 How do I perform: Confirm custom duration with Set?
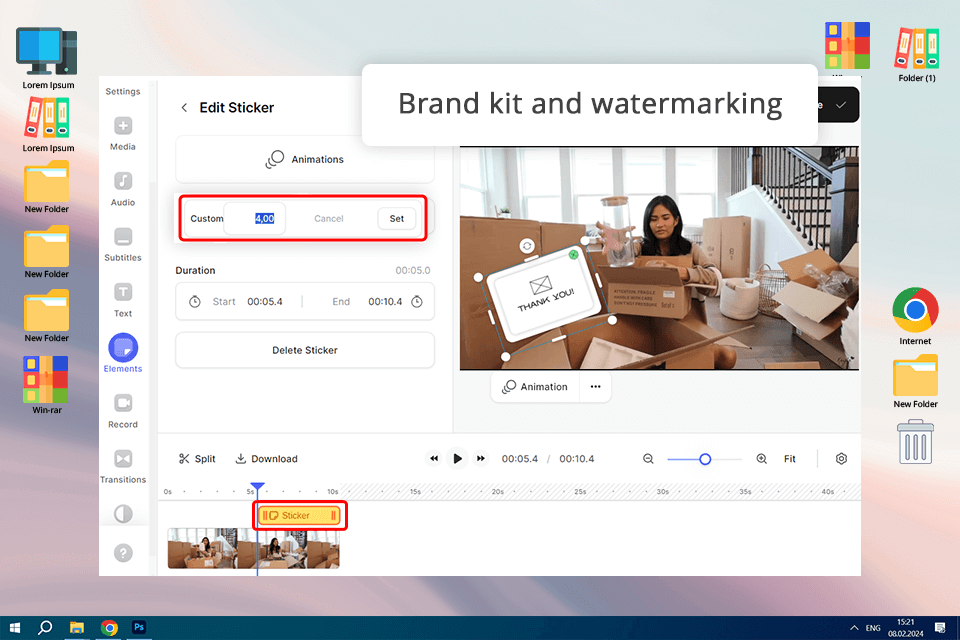click(x=397, y=219)
